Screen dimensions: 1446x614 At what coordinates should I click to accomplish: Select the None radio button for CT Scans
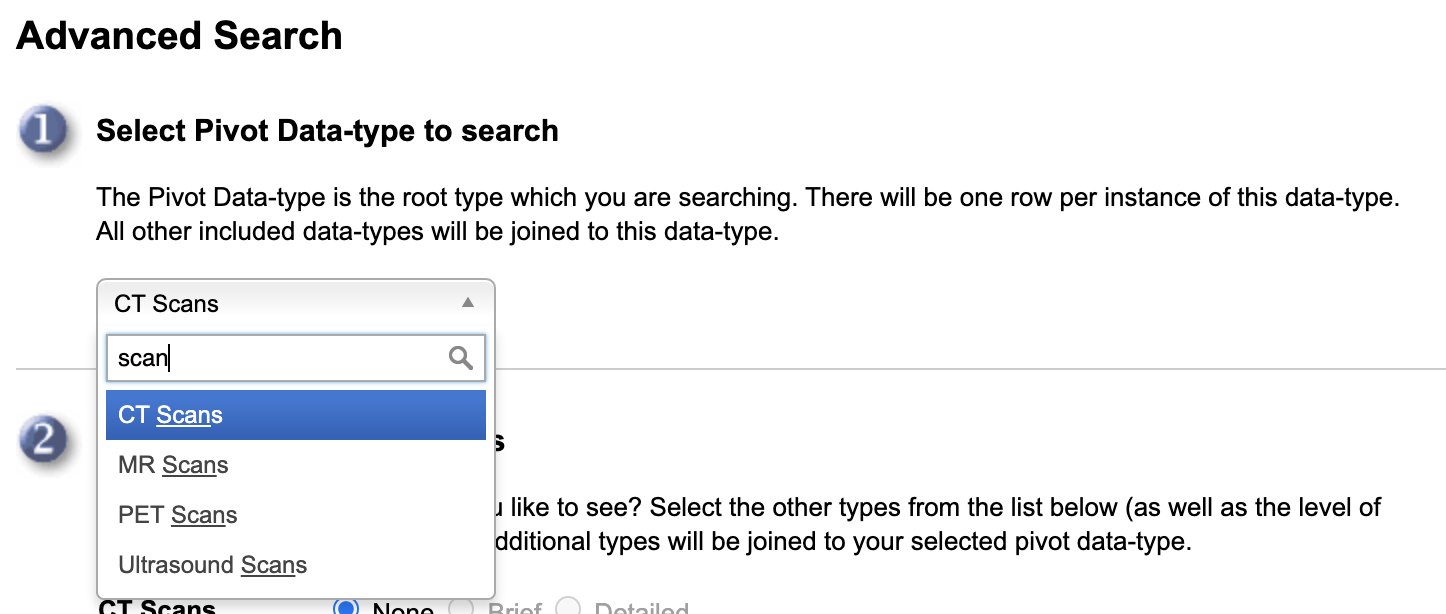click(x=347, y=608)
